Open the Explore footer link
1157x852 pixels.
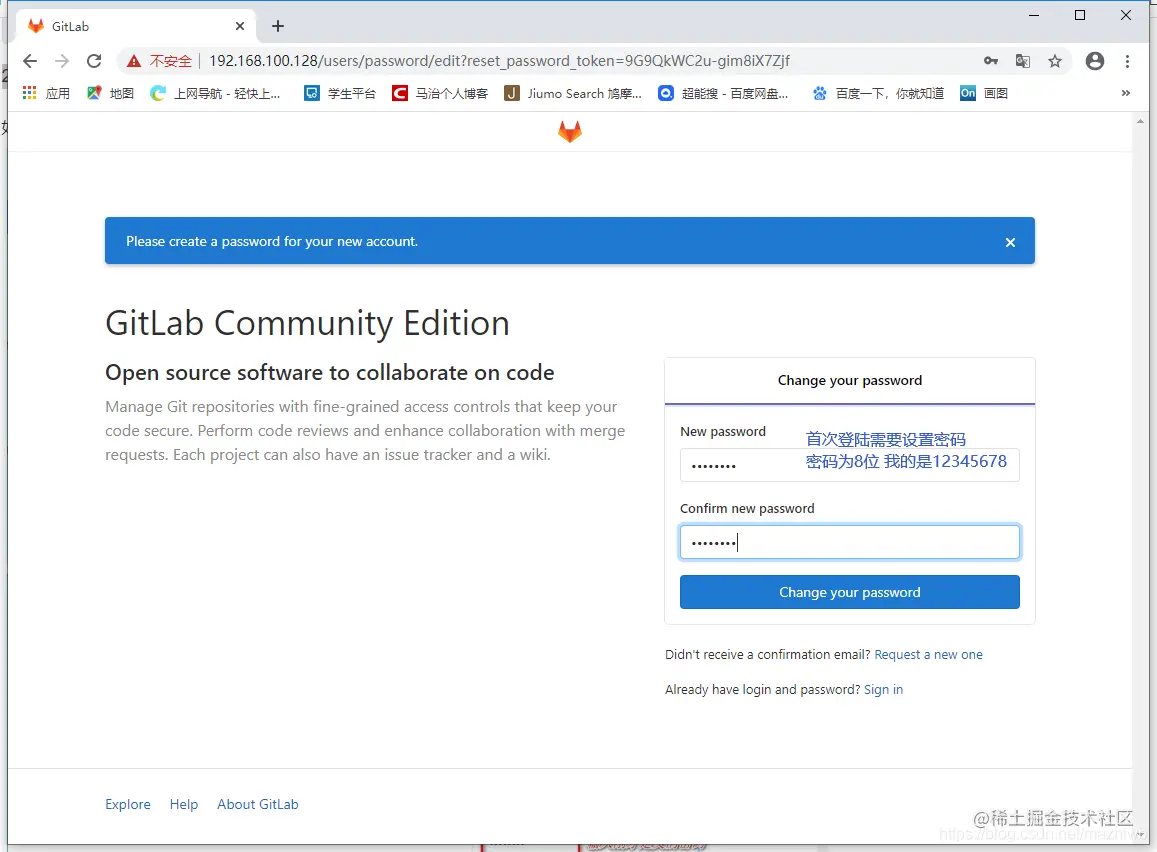[x=128, y=804]
